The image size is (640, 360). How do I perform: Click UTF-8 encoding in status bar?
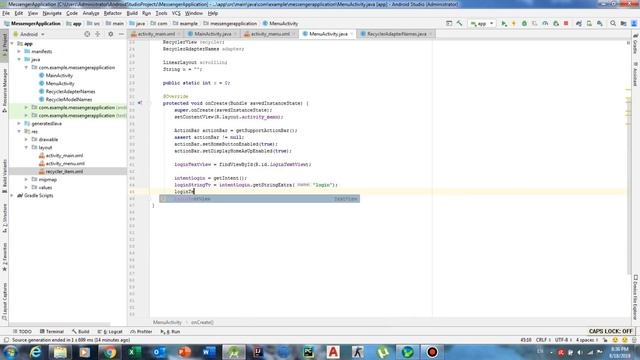point(562,340)
